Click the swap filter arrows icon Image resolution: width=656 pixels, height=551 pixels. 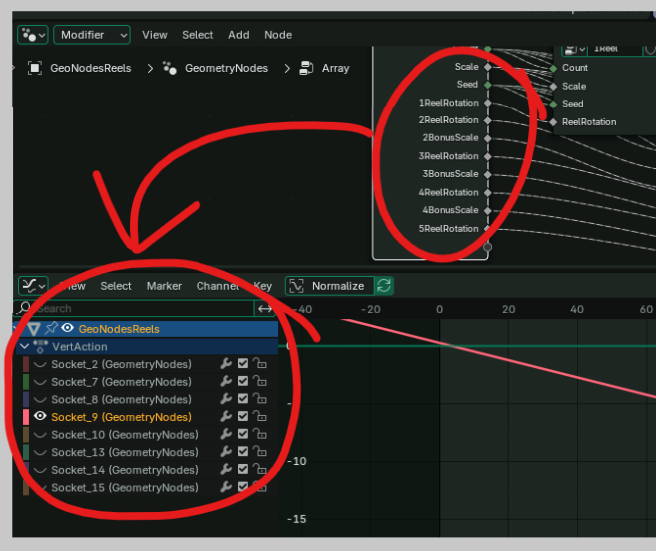pyautogui.click(x=265, y=309)
